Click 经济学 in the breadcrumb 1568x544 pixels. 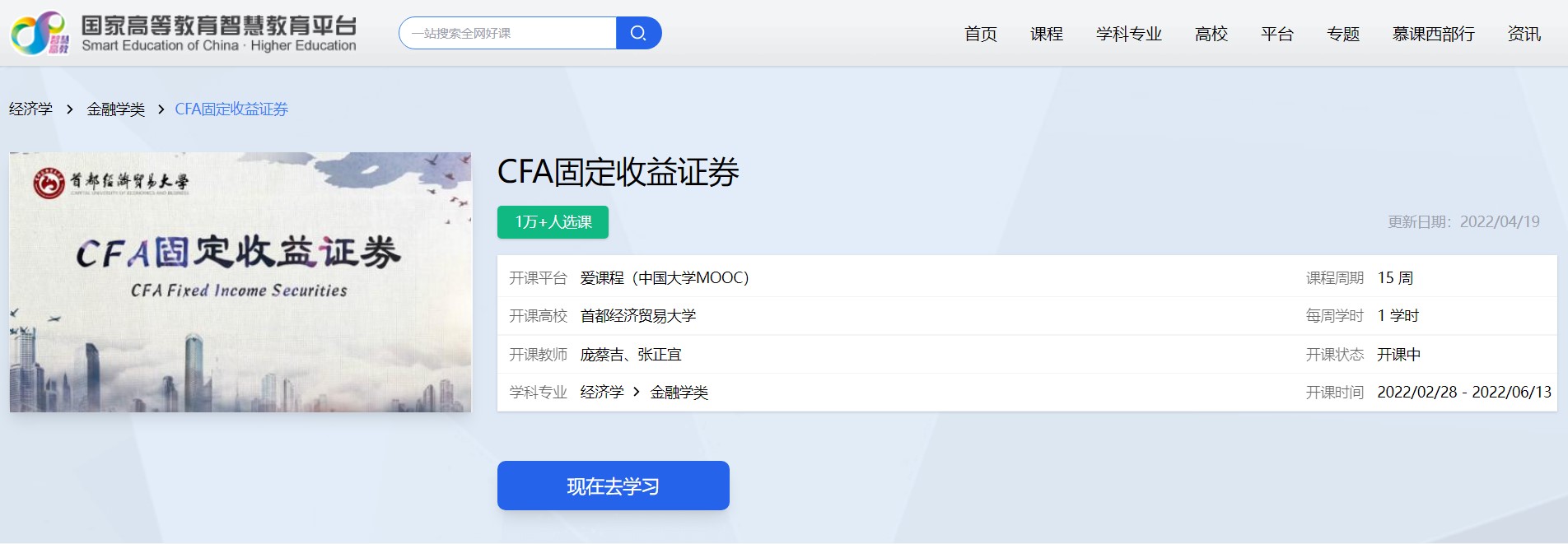click(30, 109)
